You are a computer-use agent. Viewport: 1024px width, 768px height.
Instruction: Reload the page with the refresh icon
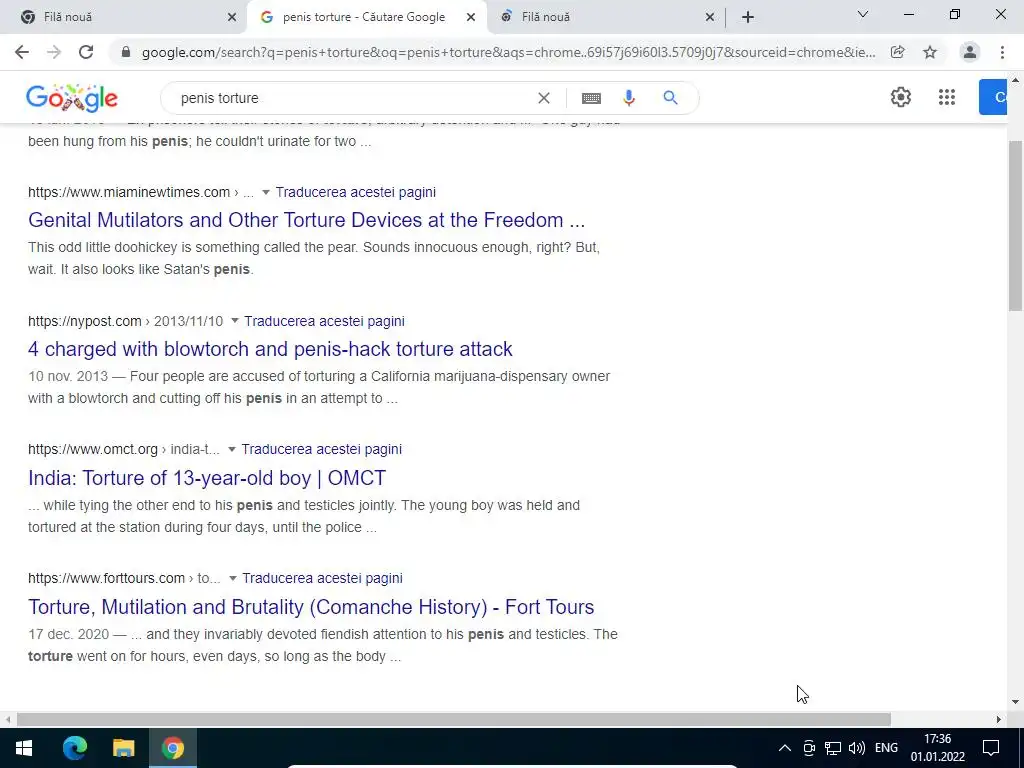[86, 52]
